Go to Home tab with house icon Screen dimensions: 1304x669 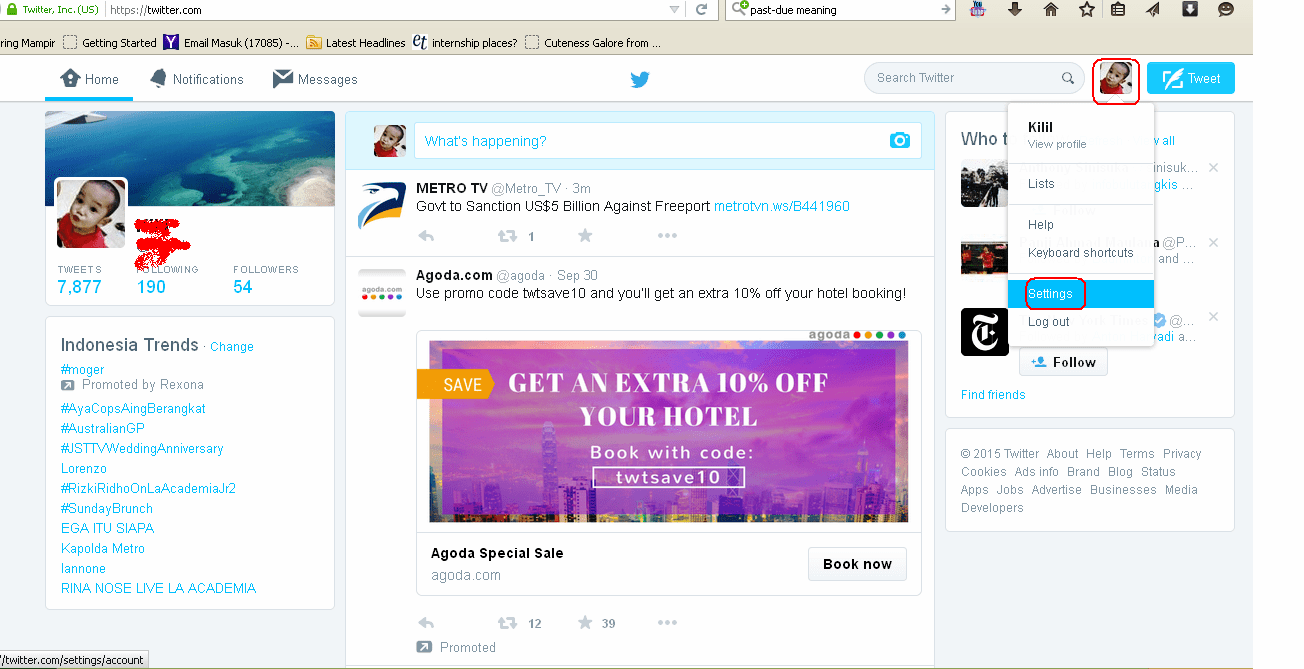pyautogui.click(x=89, y=79)
